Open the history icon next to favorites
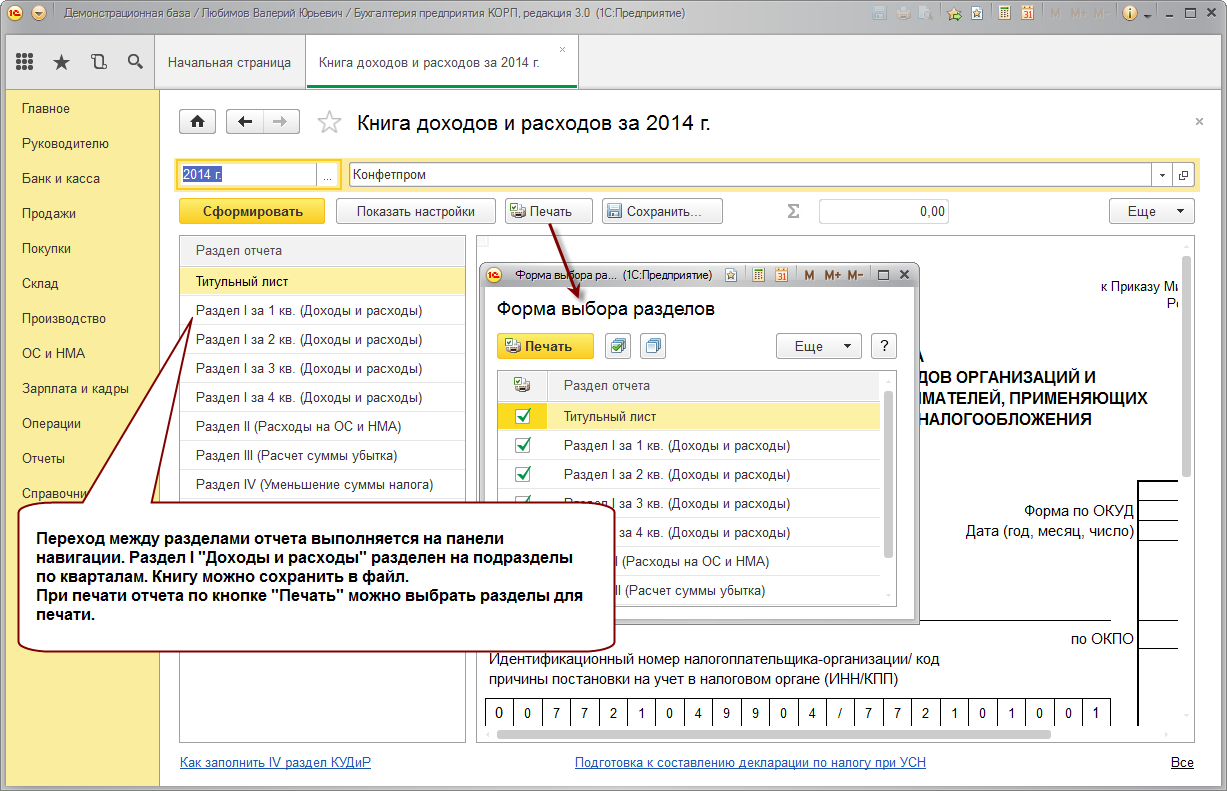This screenshot has height=791, width=1227. pyautogui.click(x=98, y=62)
